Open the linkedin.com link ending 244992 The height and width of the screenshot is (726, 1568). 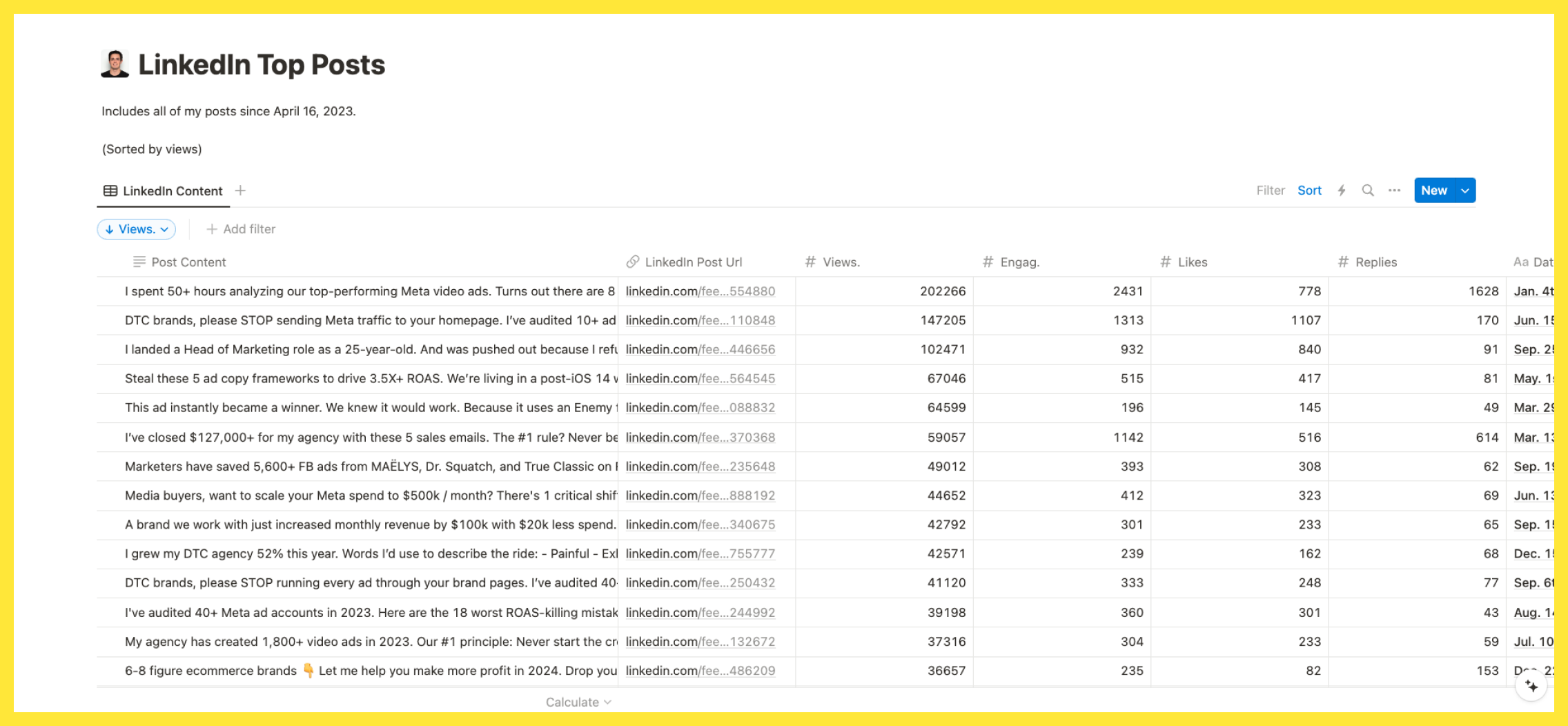[x=700, y=613]
